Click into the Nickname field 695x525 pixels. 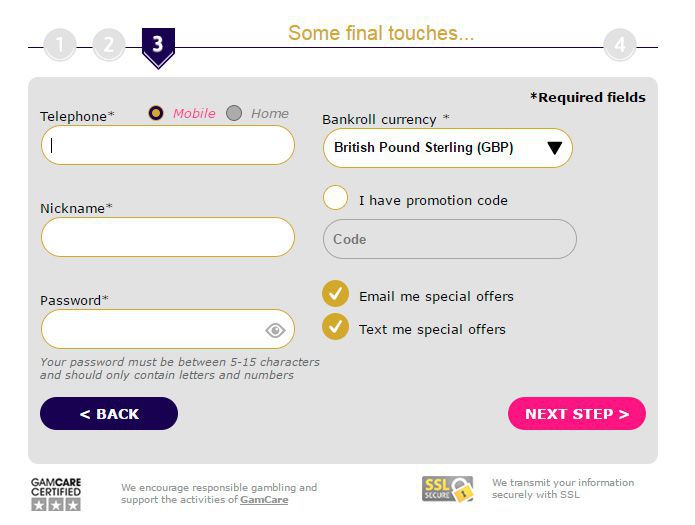click(x=168, y=238)
